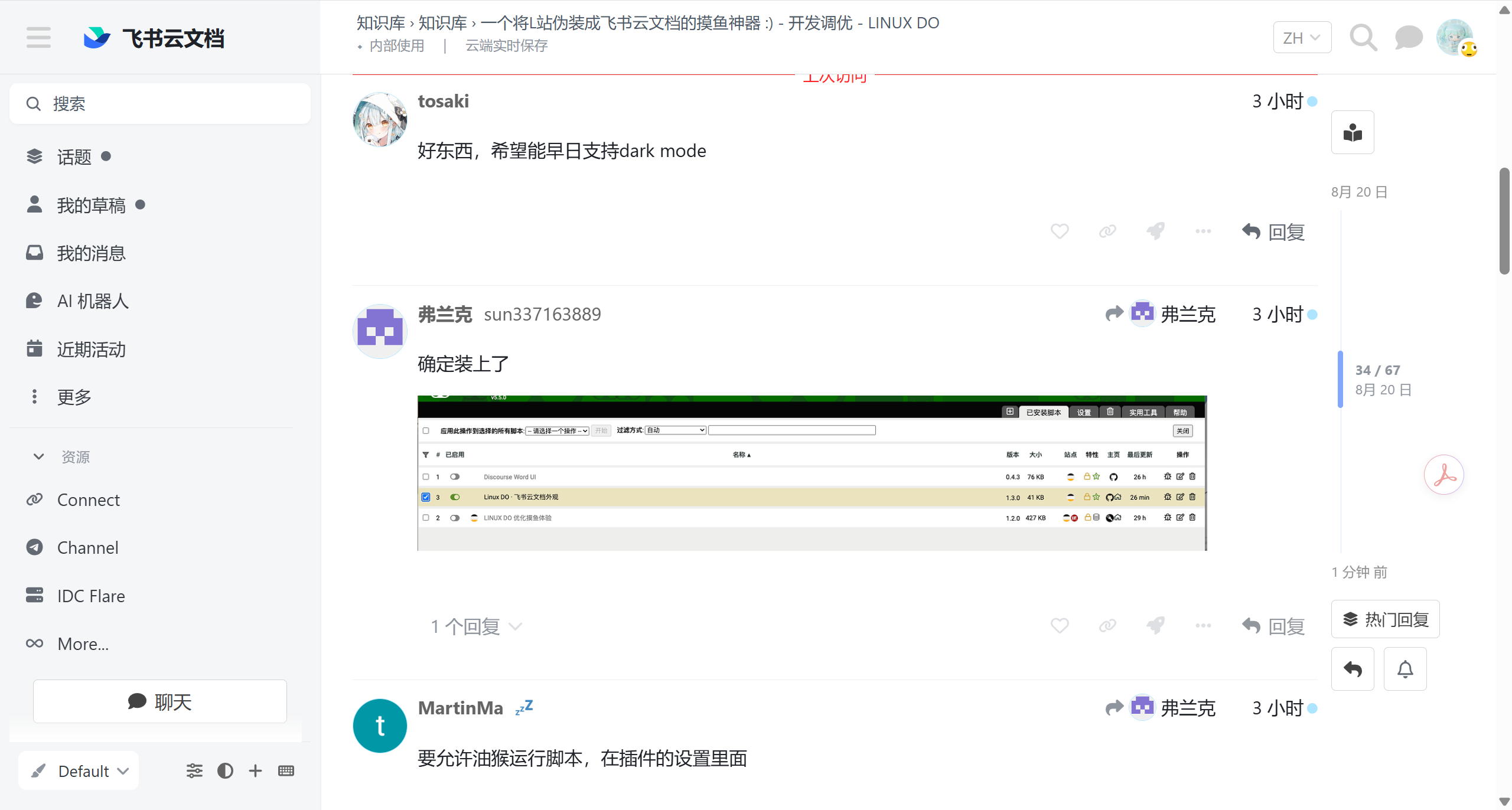The height and width of the screenshot is (810, 1512).
Task: Click the plus icon in sidebar footer
Action: [x=255, y=771]
